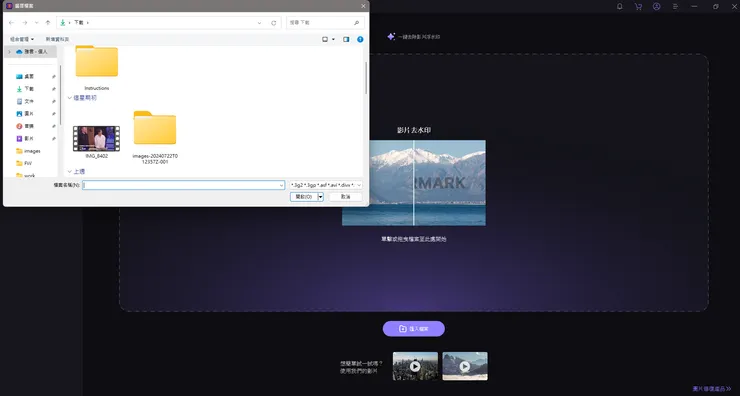Click the pin icon beside Music

pyautogui.click(x=53, y=126)
